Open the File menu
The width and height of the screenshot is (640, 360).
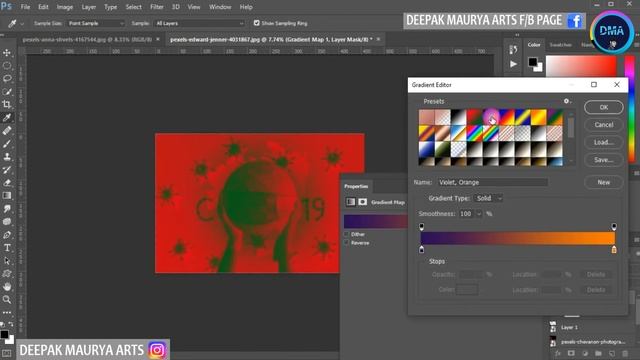coord(25,7)
